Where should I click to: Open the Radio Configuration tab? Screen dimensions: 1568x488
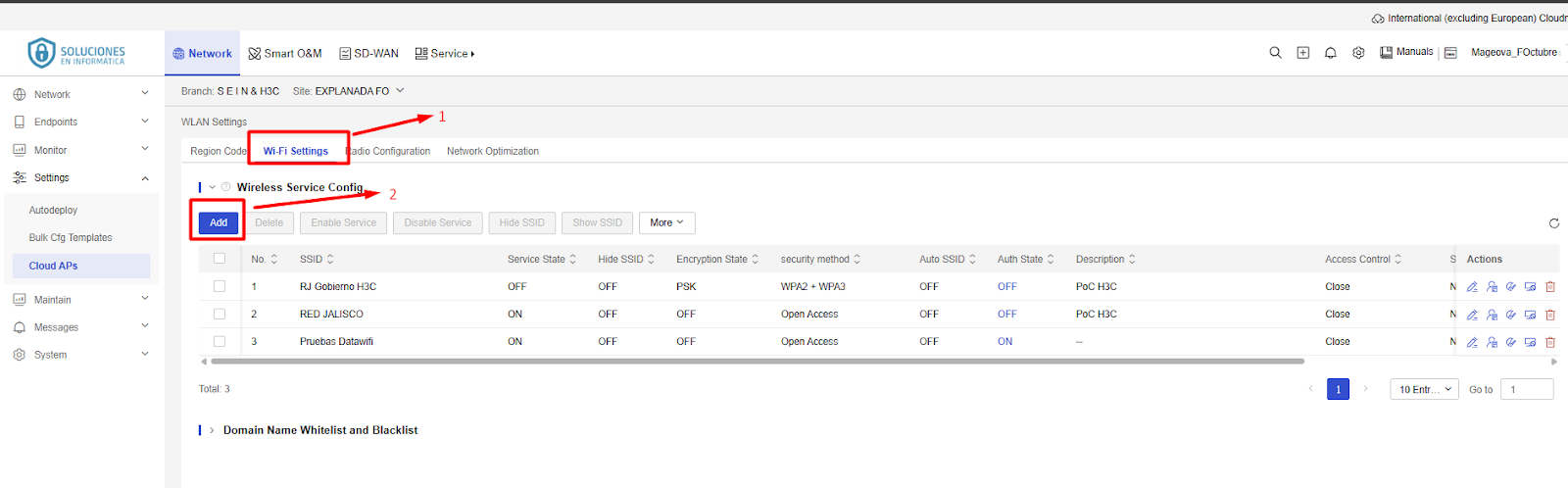click(x=388, y=151)
